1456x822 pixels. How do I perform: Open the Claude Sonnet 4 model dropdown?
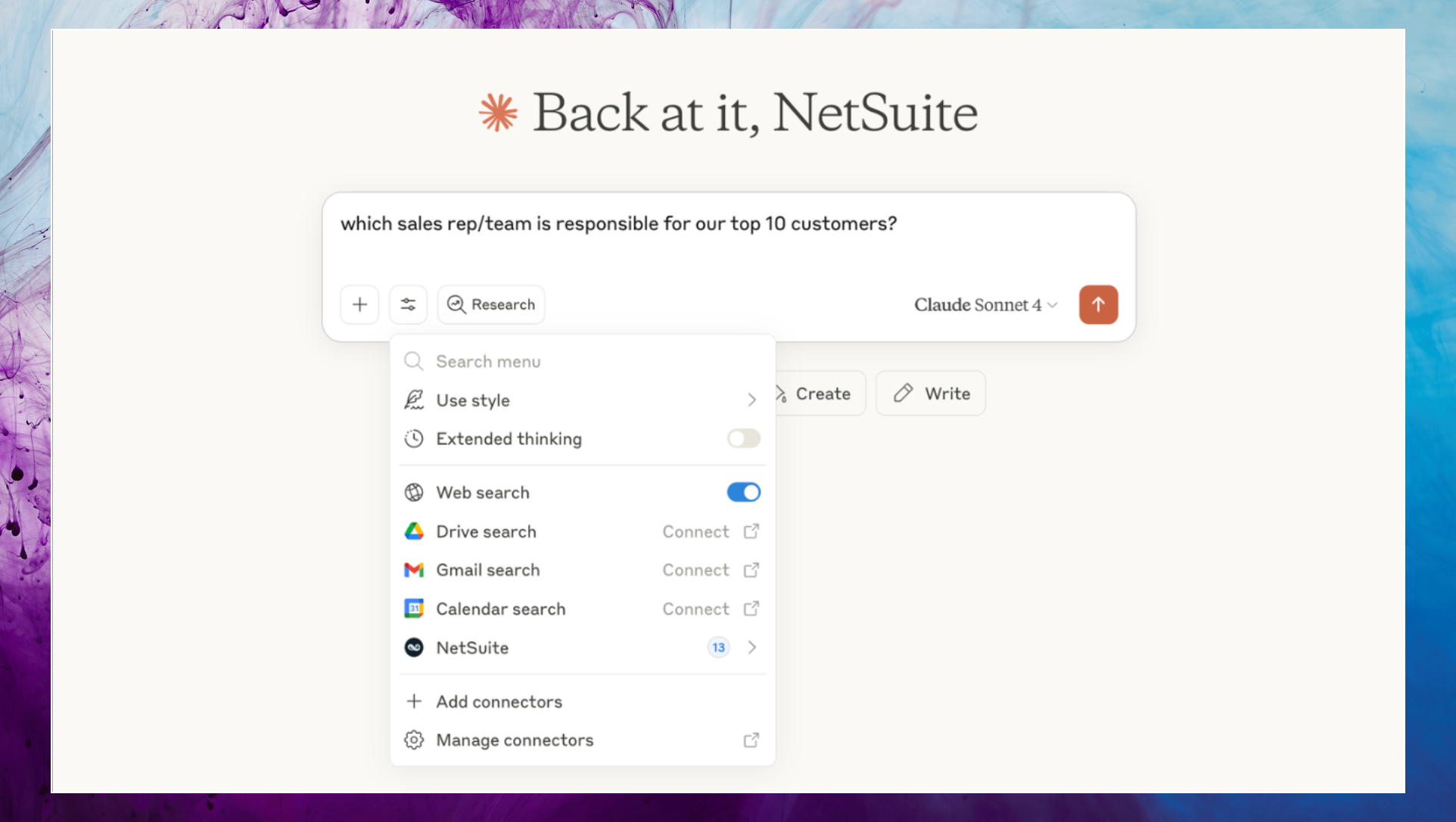click(985, 304)
